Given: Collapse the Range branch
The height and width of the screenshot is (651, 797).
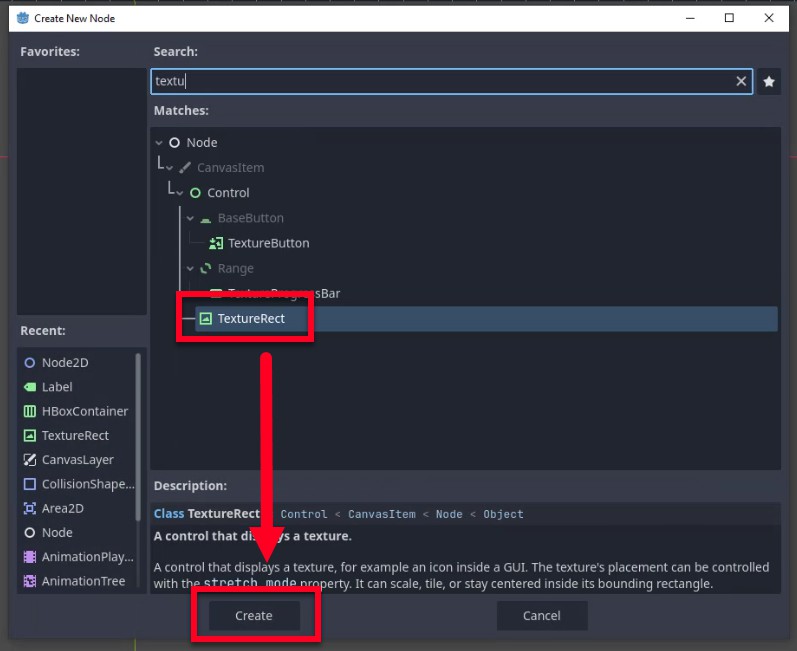Looking at the screenshot, I should tap(190, 268).
